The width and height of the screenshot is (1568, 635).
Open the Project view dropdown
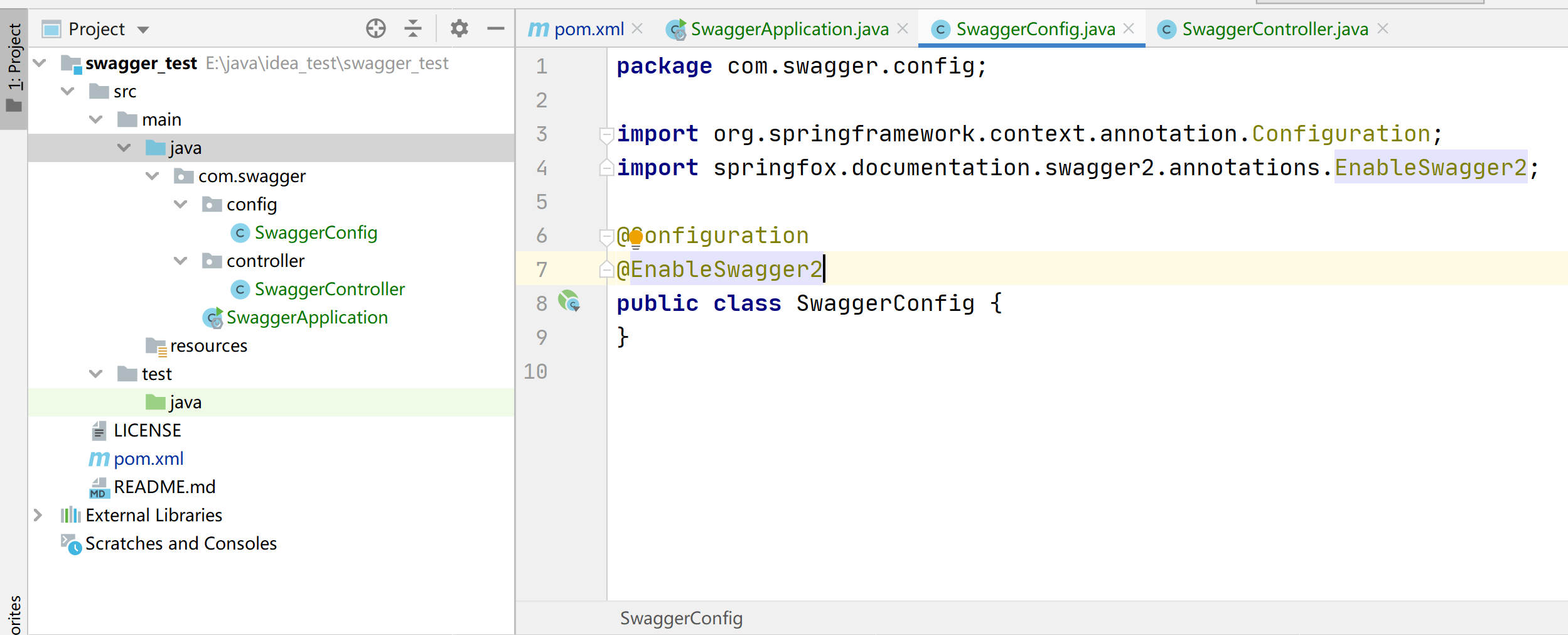point(143,30)
